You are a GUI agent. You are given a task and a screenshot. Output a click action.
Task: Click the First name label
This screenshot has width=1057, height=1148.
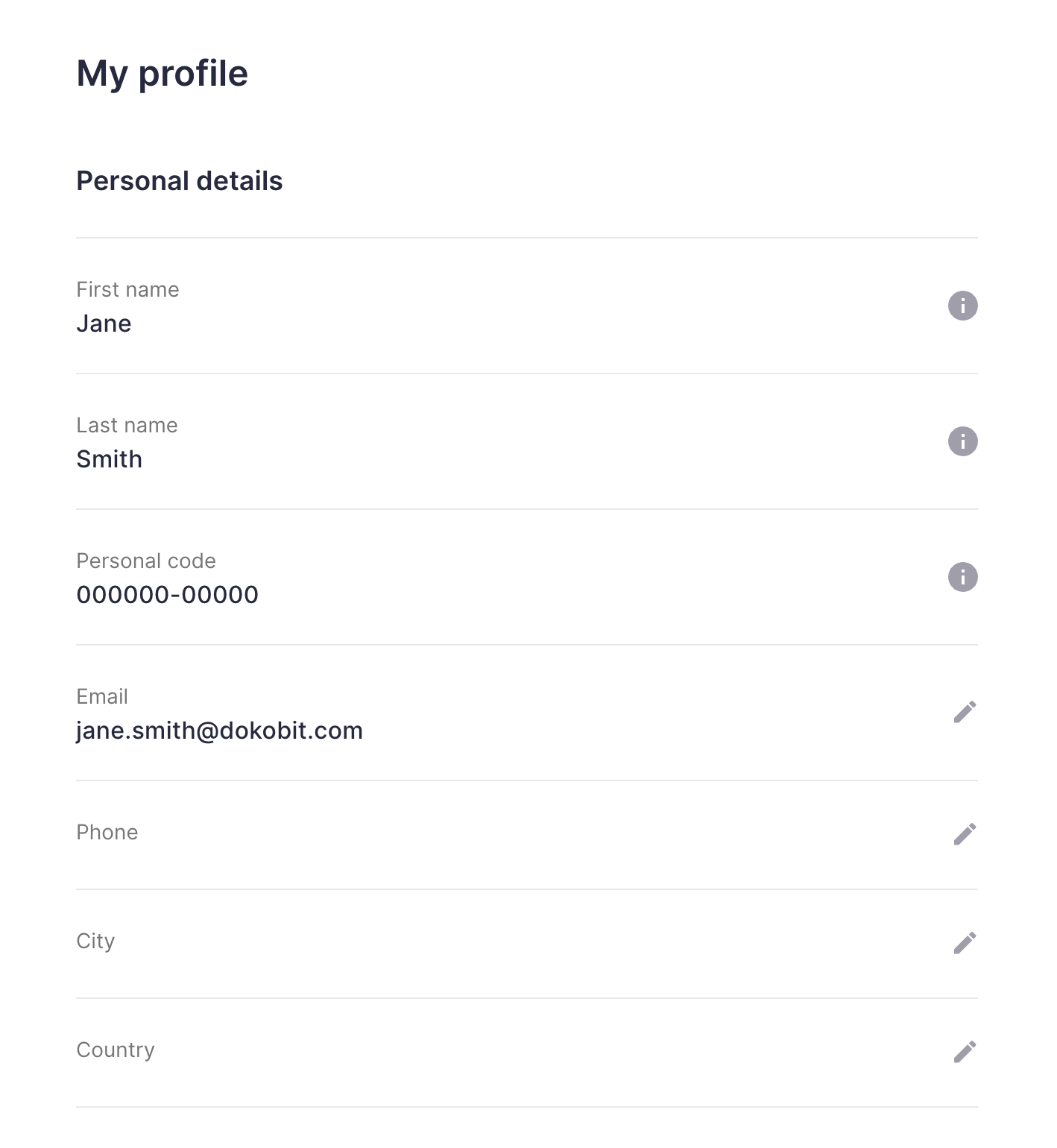click(128, 289)
